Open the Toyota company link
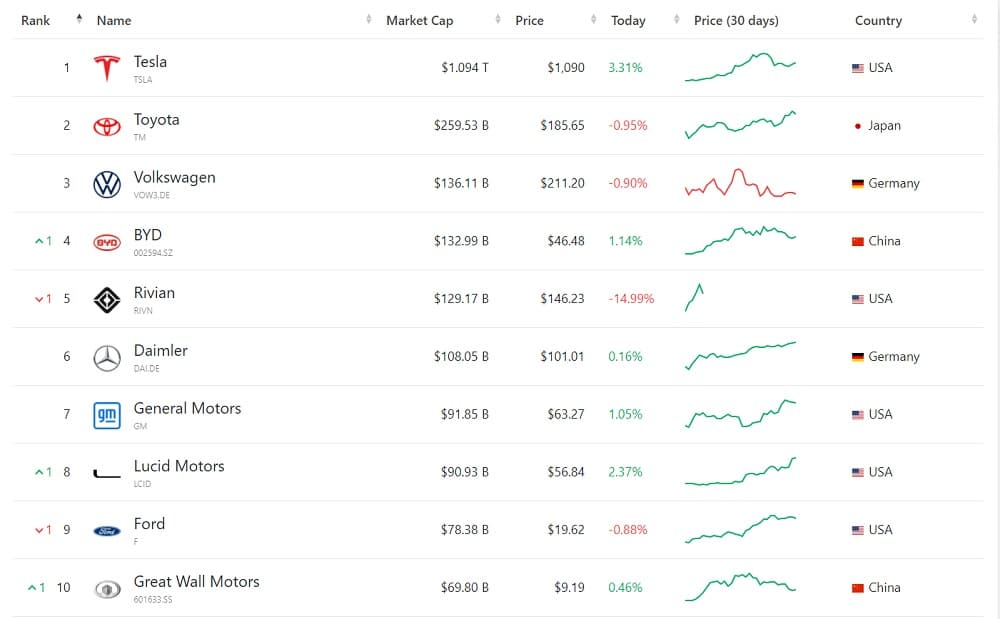This screenshot has width=1000, height=619. [x=156, y=120]
